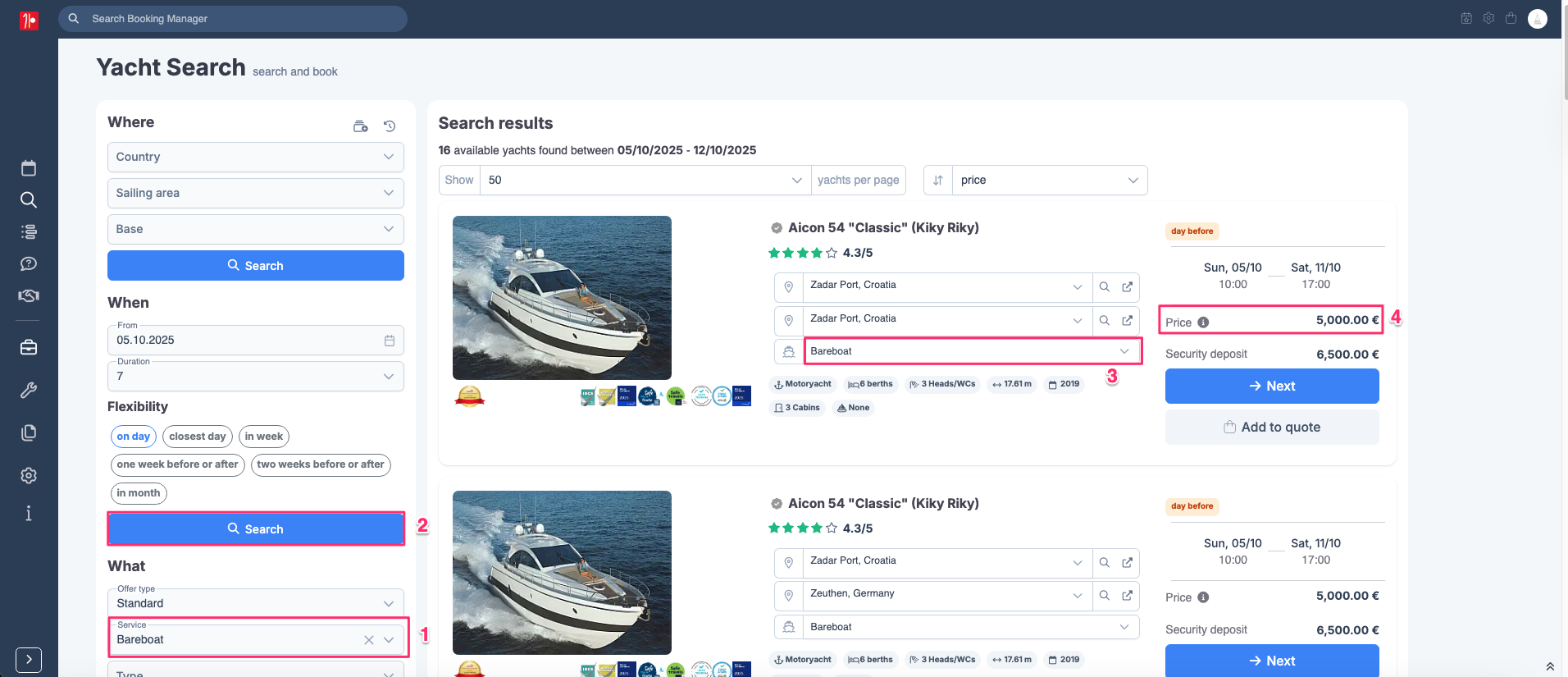Open the list icon in left sidebar

tap(29, 231)
